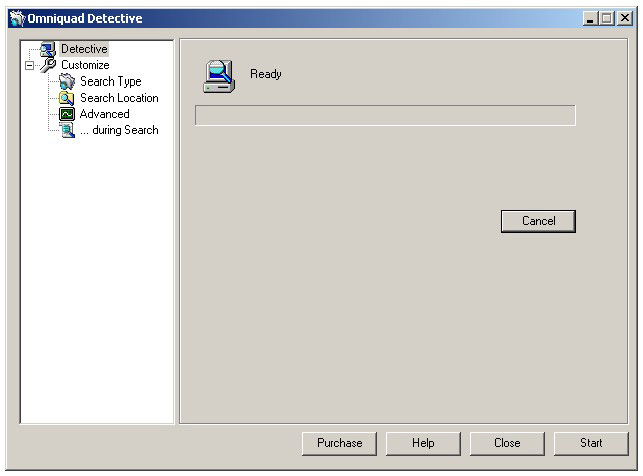Click the Purchase button
Viewport: 643px width, 476px height.
point(339,443)
